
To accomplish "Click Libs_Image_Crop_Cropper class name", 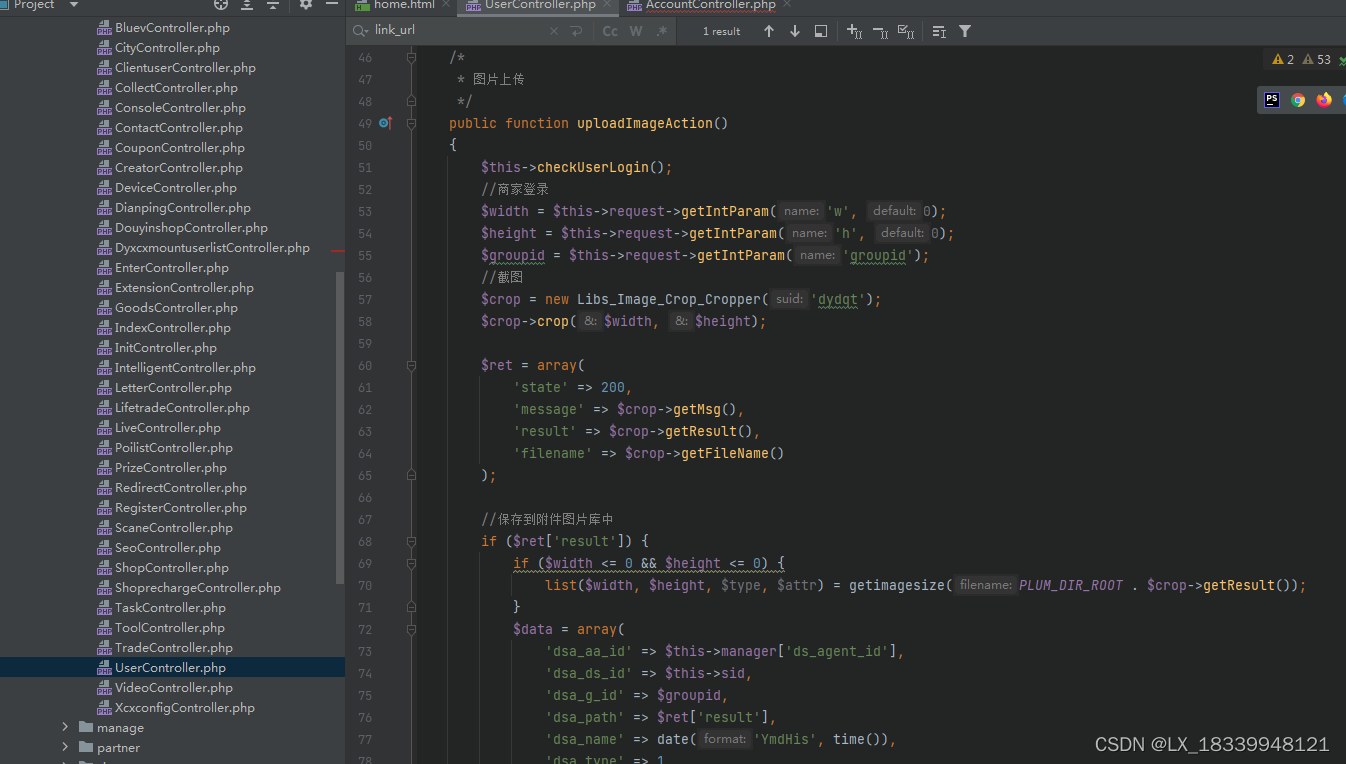I will pyautogui.click(x=669, y=299).
